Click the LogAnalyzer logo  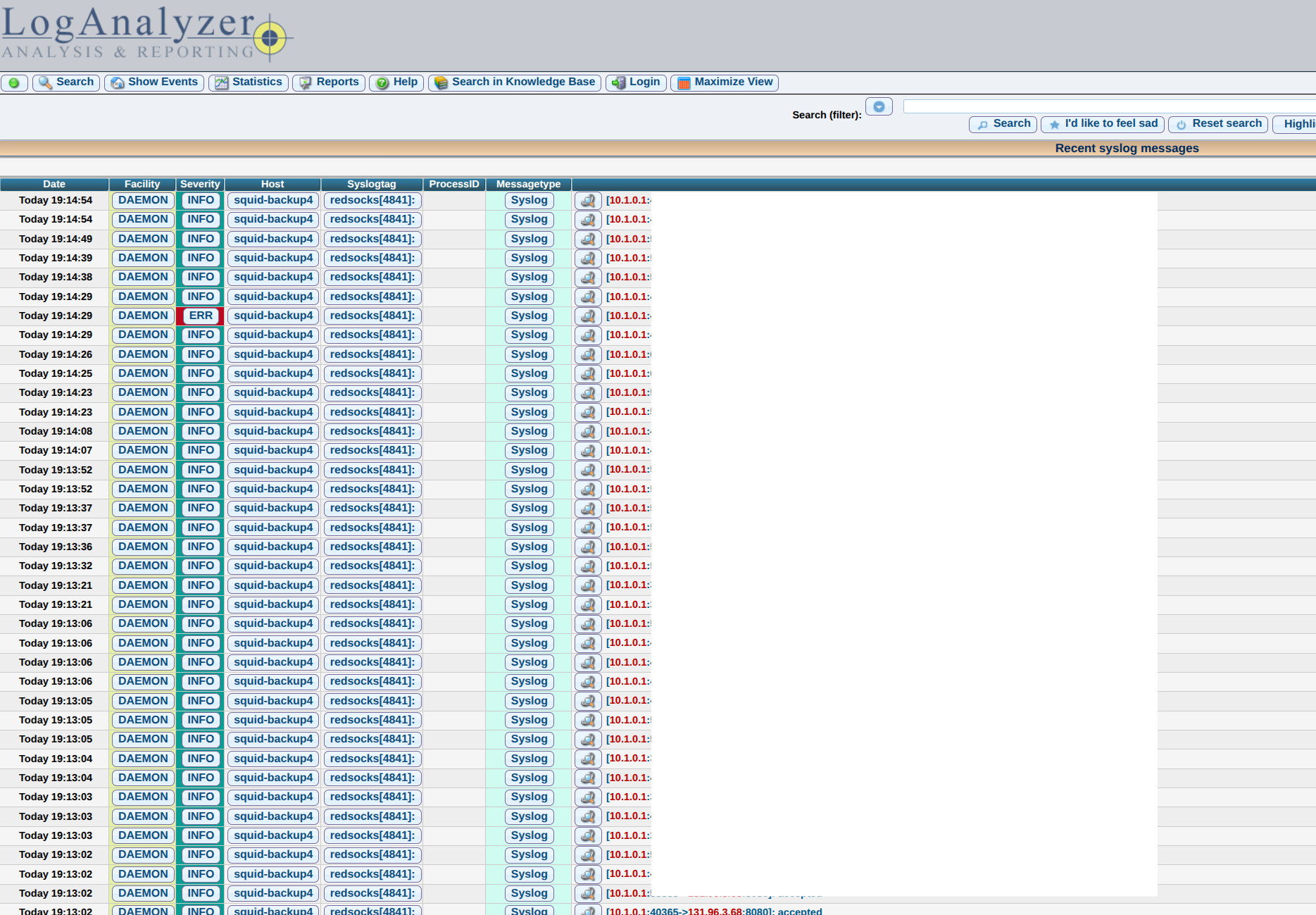tap(146, 33)
